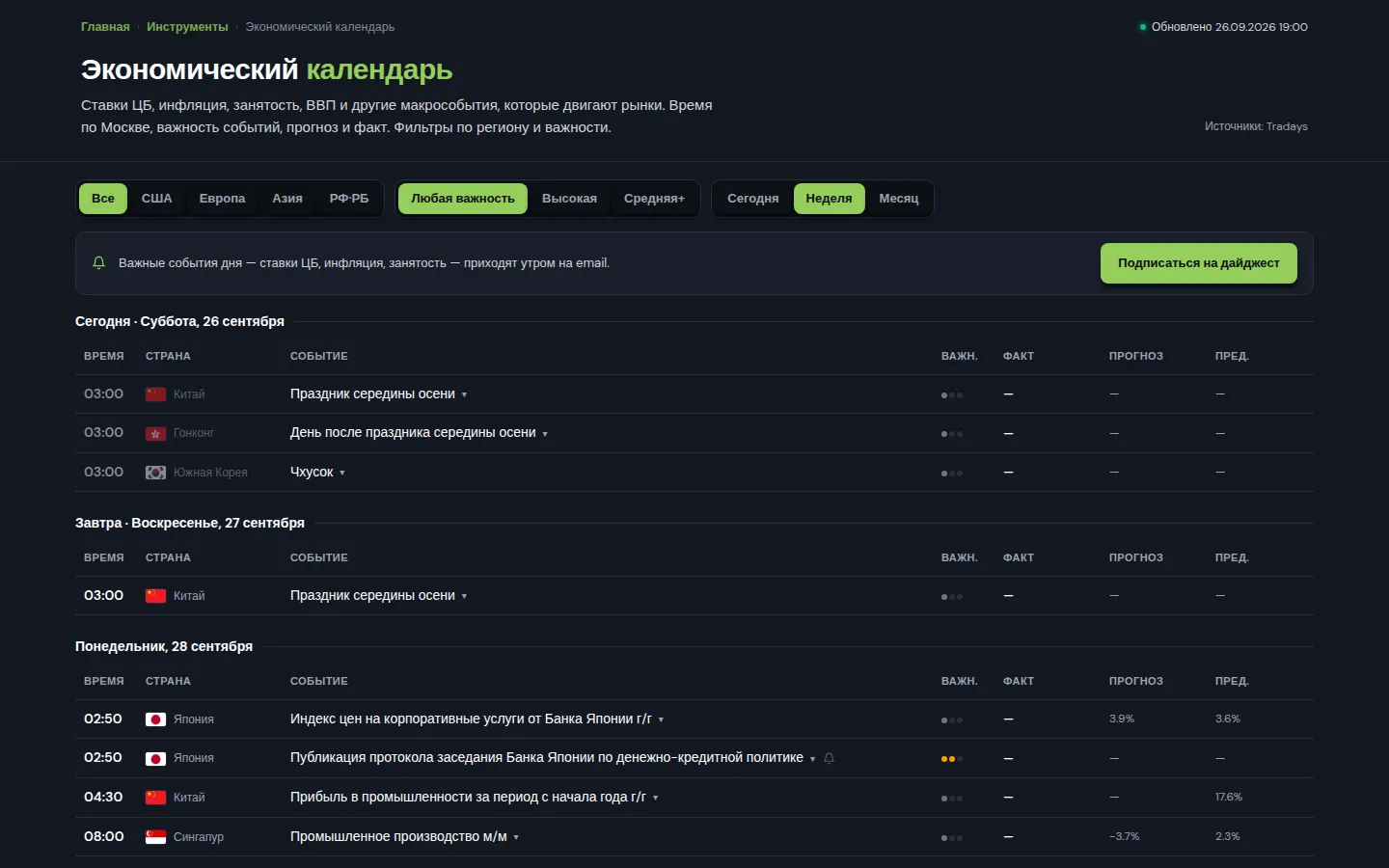Click the -3.7% forecast for Singapore
Viewport: 1389px width, 868px height.
[x=1125, y=837]
